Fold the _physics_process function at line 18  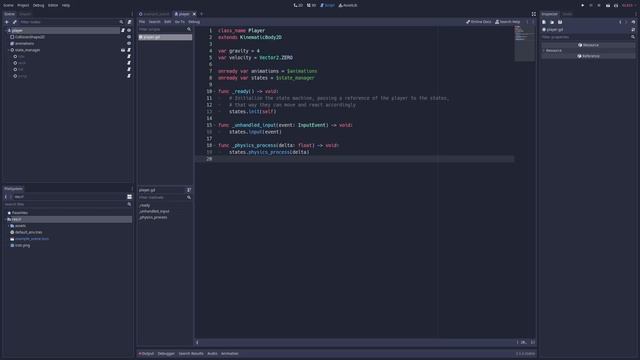(x=215, y=145)
